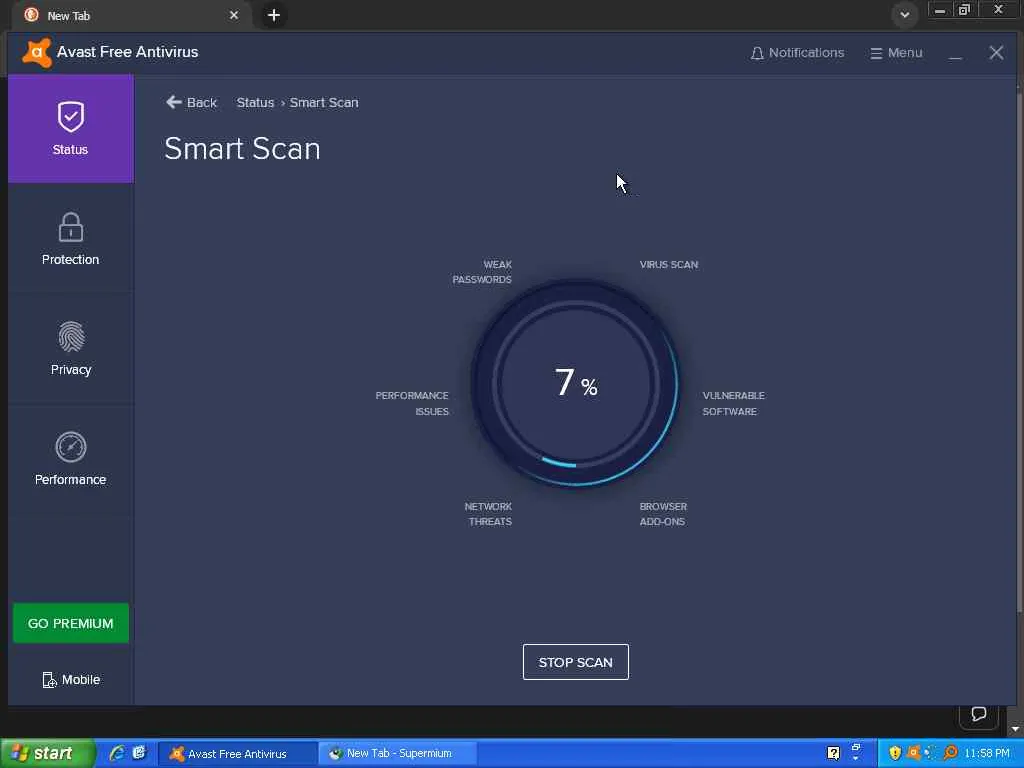
Task: Click the second quick launch icon
Action: (139, 753)
